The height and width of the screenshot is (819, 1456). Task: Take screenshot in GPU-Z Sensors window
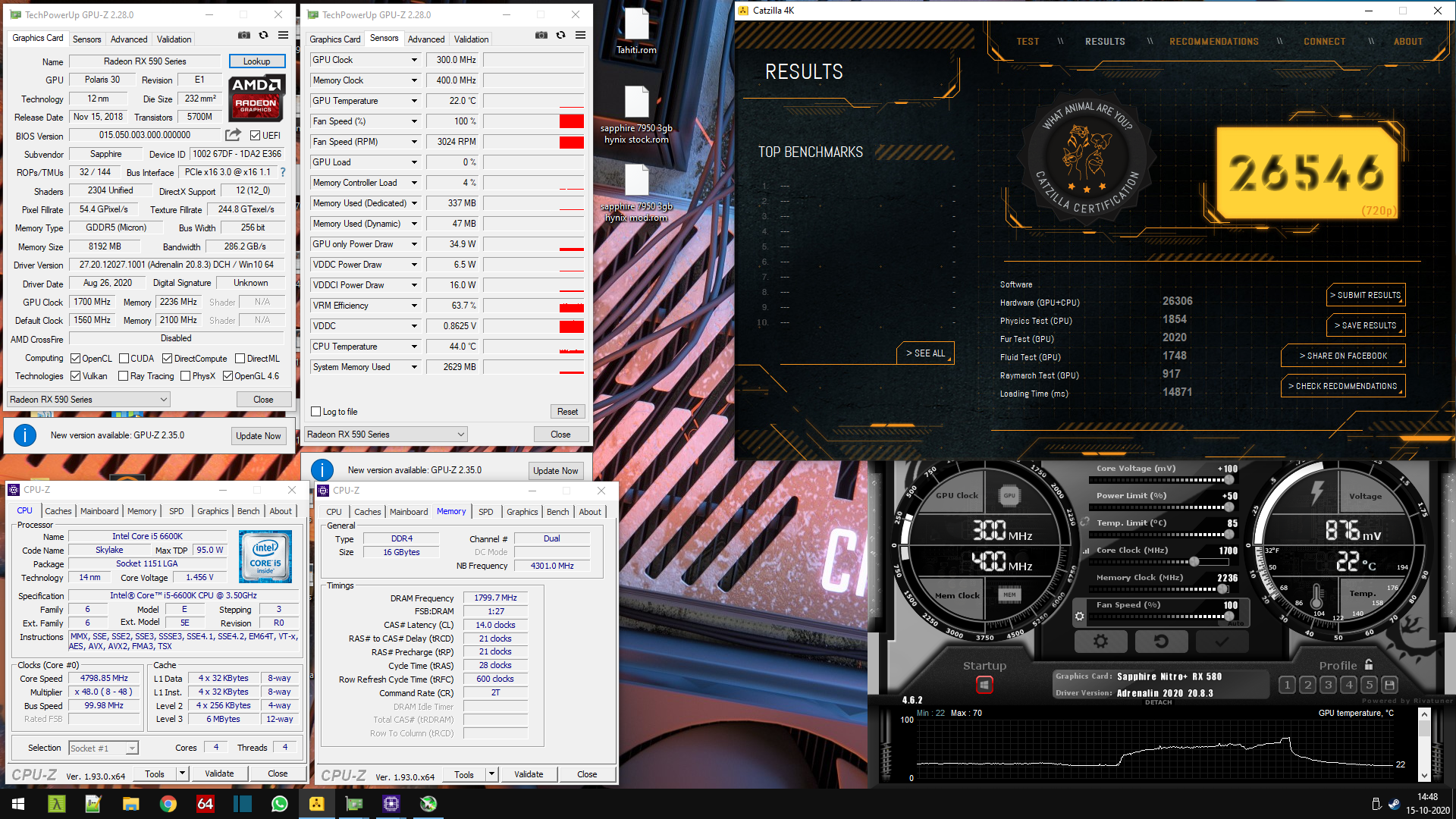tap(541, 35)
